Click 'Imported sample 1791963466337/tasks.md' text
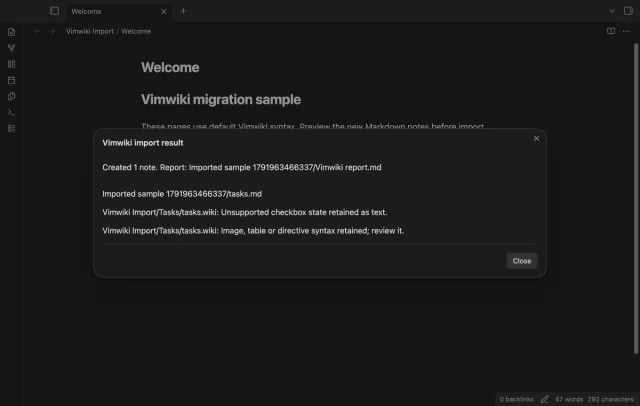The image size is (640, 406). [x=182, y=194]
